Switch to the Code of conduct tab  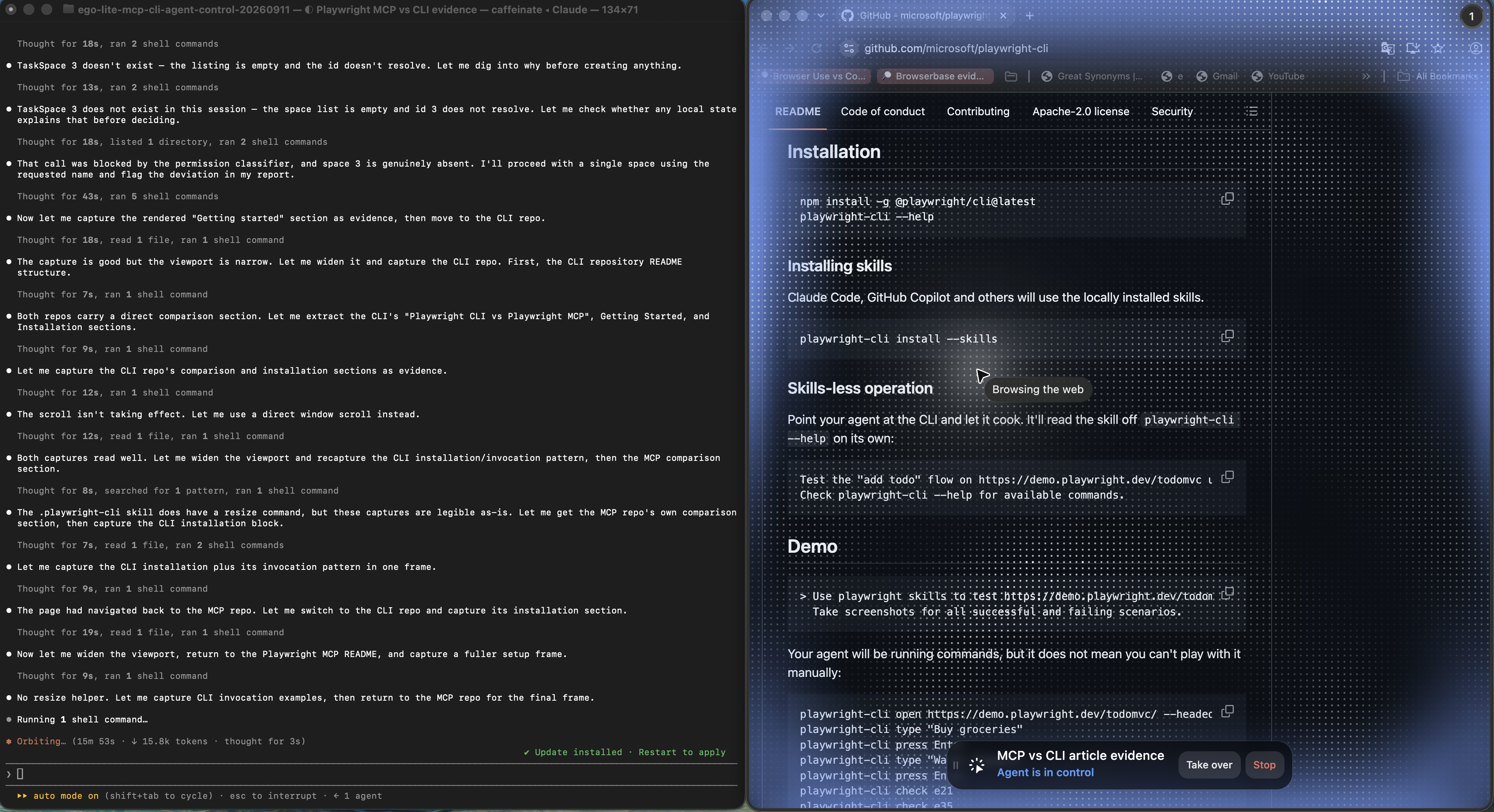tap(883, 111)
